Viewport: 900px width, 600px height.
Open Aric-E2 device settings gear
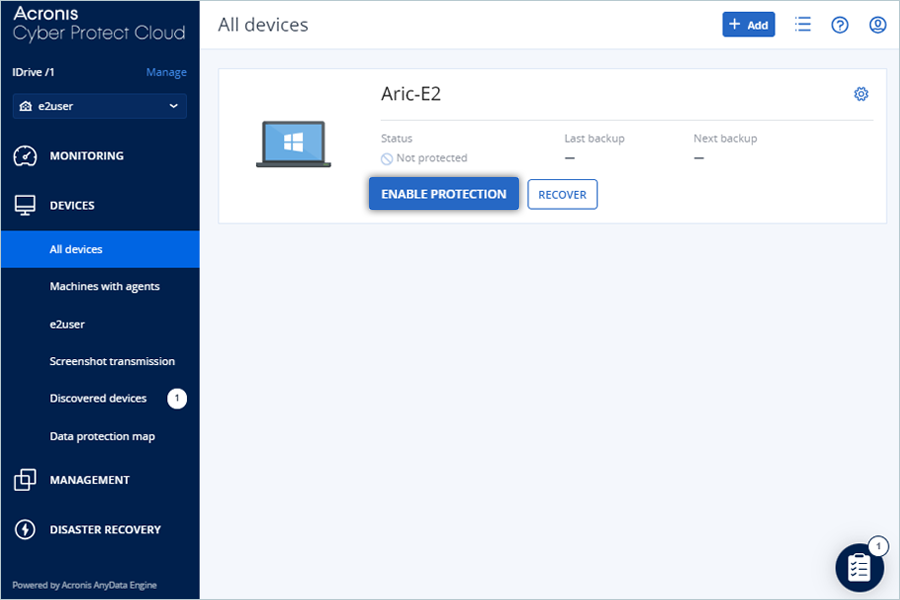(x=861, y=94)
